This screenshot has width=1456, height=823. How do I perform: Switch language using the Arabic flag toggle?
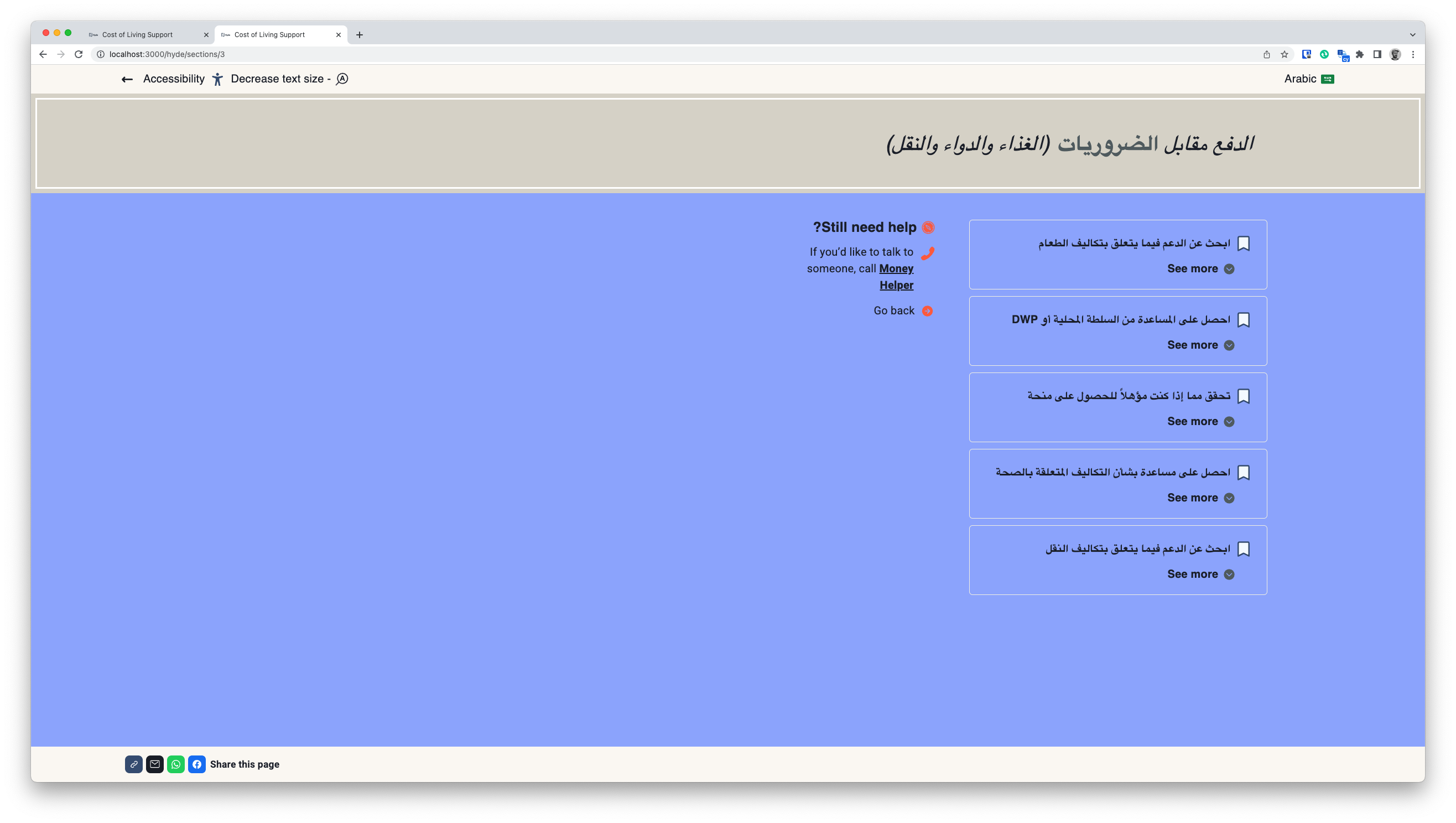[x=1327, y=79]
